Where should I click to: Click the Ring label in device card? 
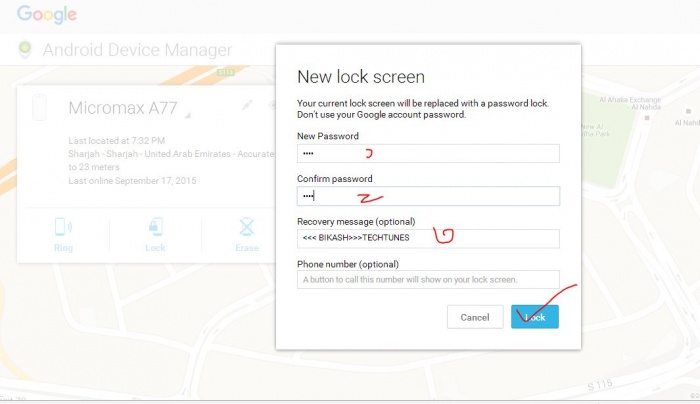click(63, 248)
